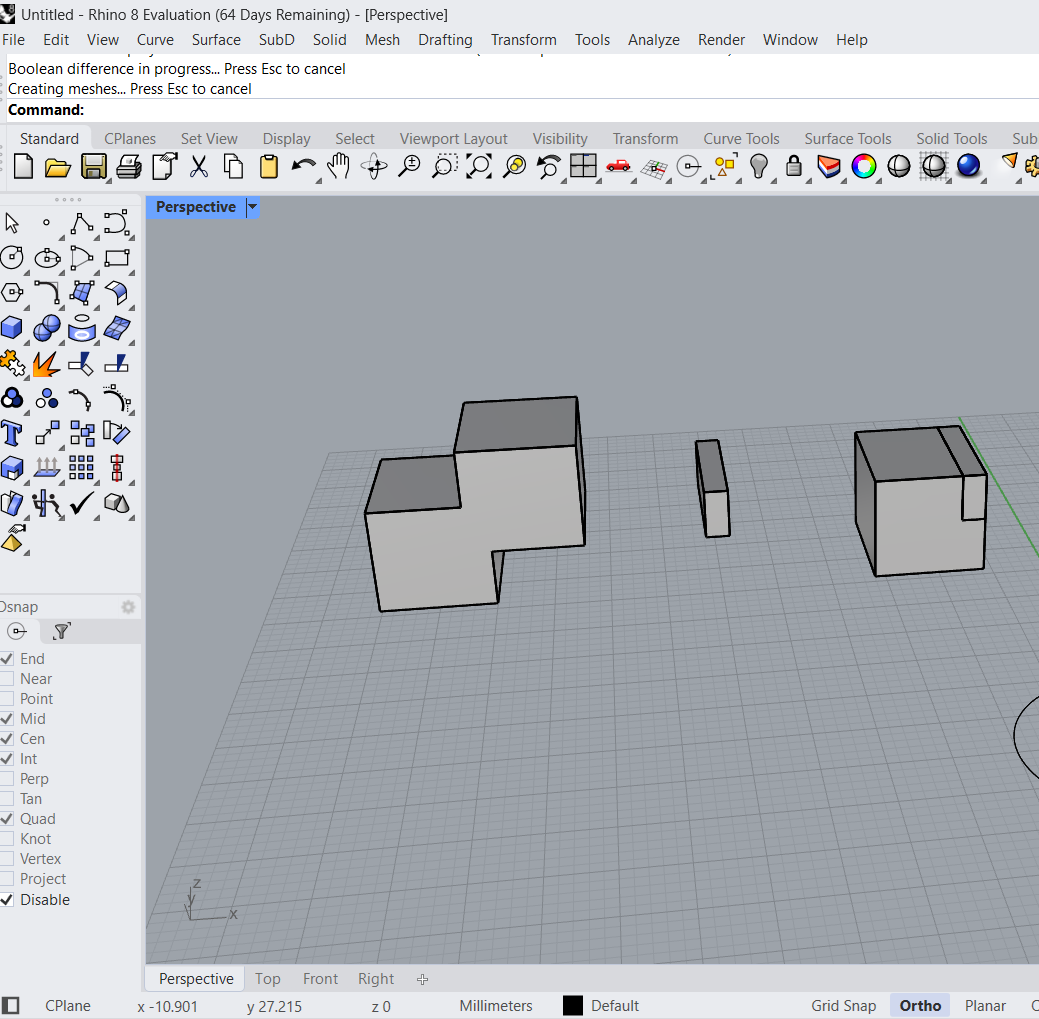1039x1019 pixels.
Task: Switch to the Front viewport tab
Action: point(320,979)
